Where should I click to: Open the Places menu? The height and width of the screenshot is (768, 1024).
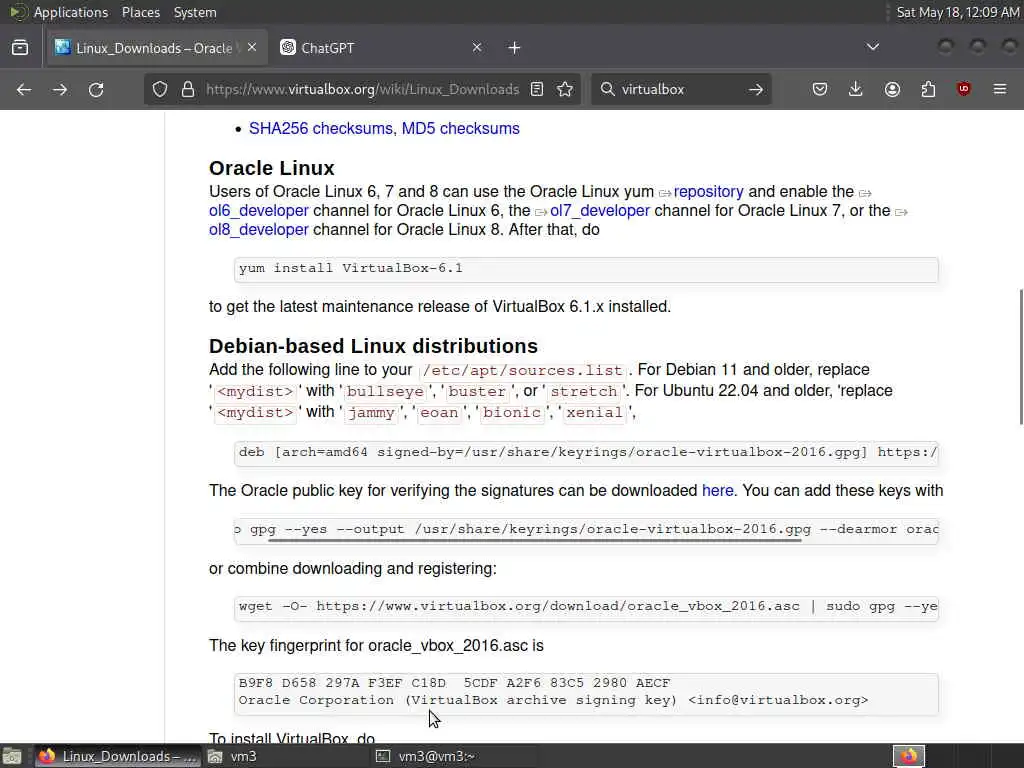141,12
